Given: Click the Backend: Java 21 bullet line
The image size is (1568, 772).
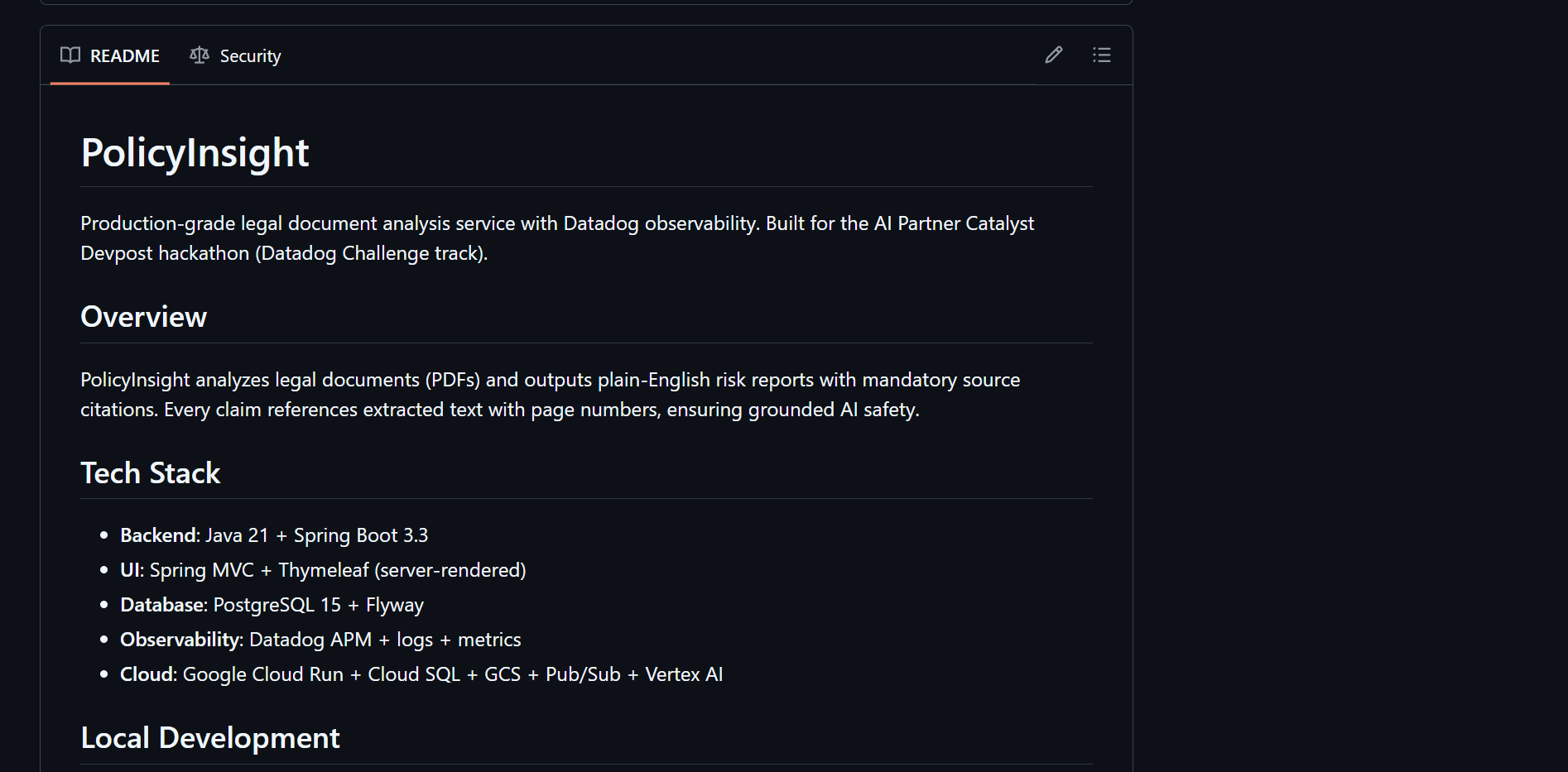Looking at the screenshot, I should point(274,535).
